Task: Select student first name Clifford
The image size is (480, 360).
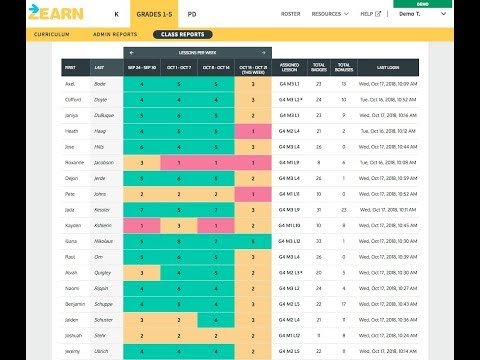Action: tap(73, 100)
